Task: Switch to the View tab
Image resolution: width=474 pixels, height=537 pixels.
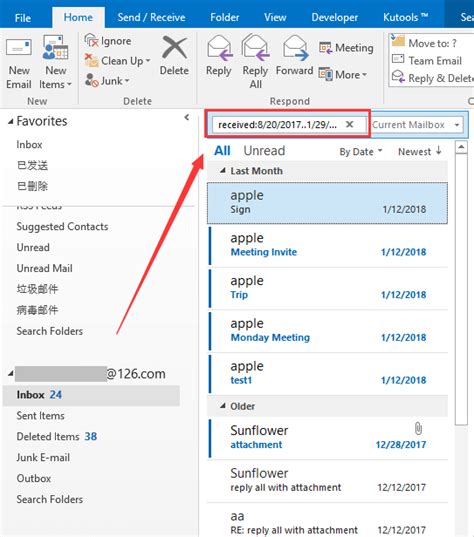Action: click(x=275, y=17)
